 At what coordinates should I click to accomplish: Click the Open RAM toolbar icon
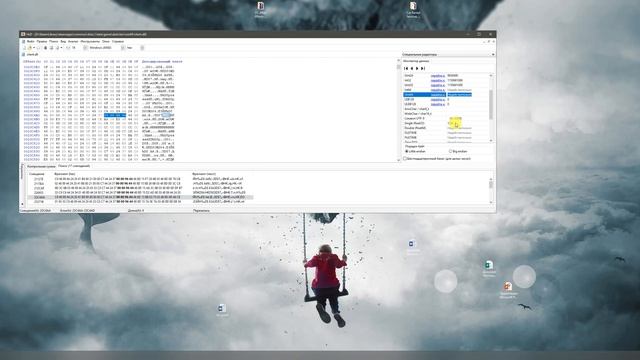tap(45, 48)
